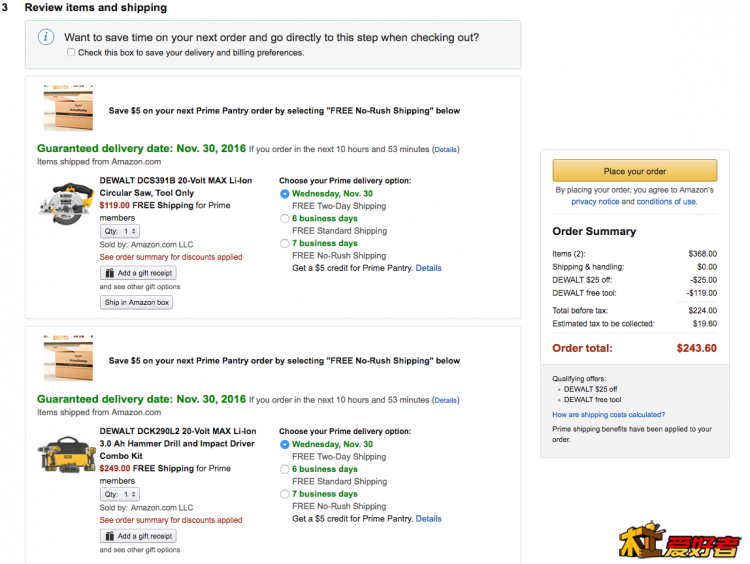Check the save delivery and billing preferences box

pos(71,53)
